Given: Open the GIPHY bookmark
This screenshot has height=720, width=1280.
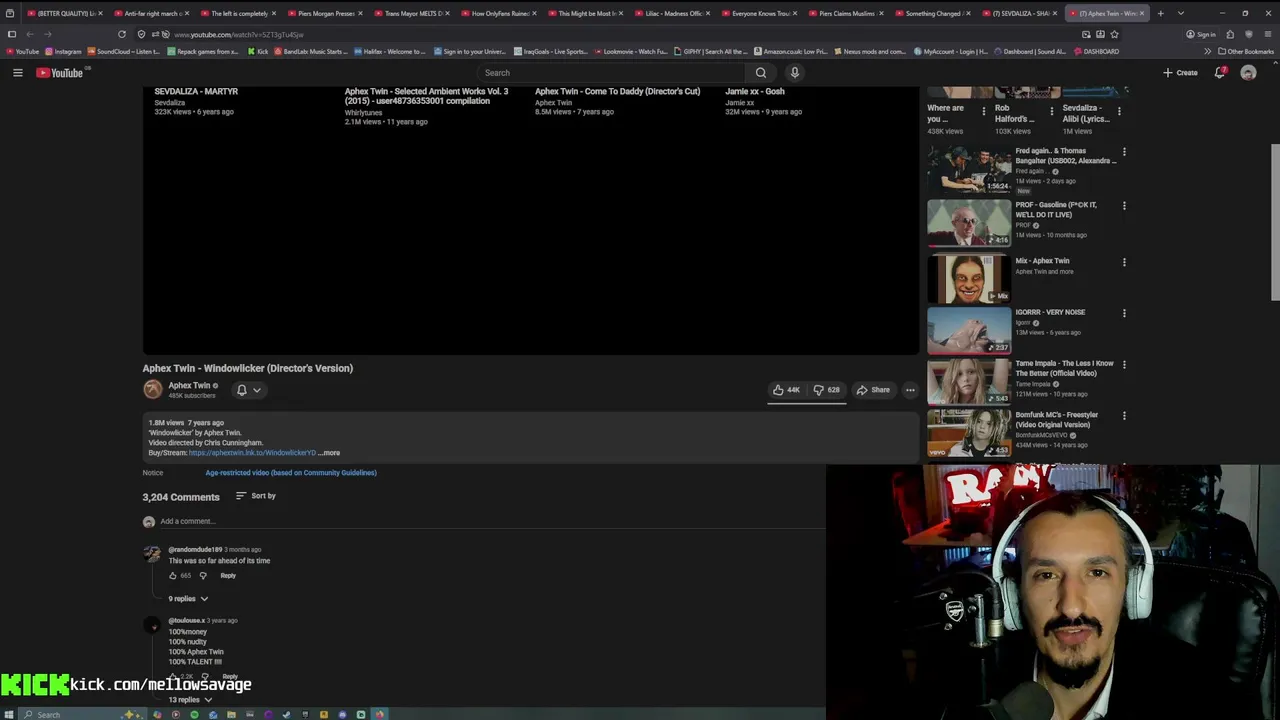Looking at the screenshot, I should click(x=711, y=51).
